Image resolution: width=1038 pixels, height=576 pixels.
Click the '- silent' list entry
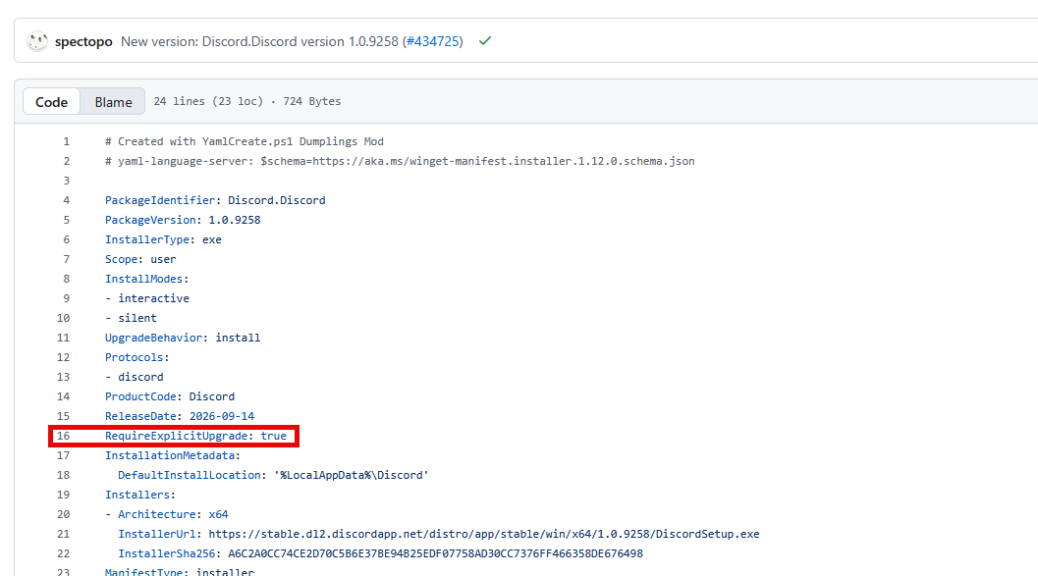[130, 318]
